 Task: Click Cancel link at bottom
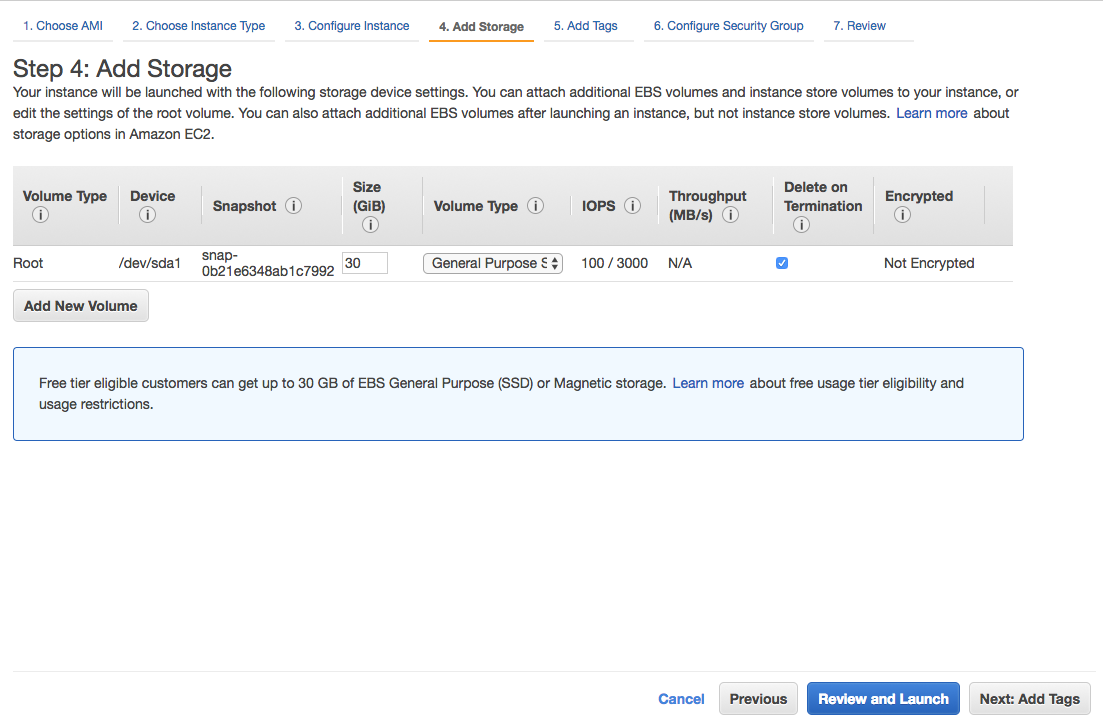point(681,699)
